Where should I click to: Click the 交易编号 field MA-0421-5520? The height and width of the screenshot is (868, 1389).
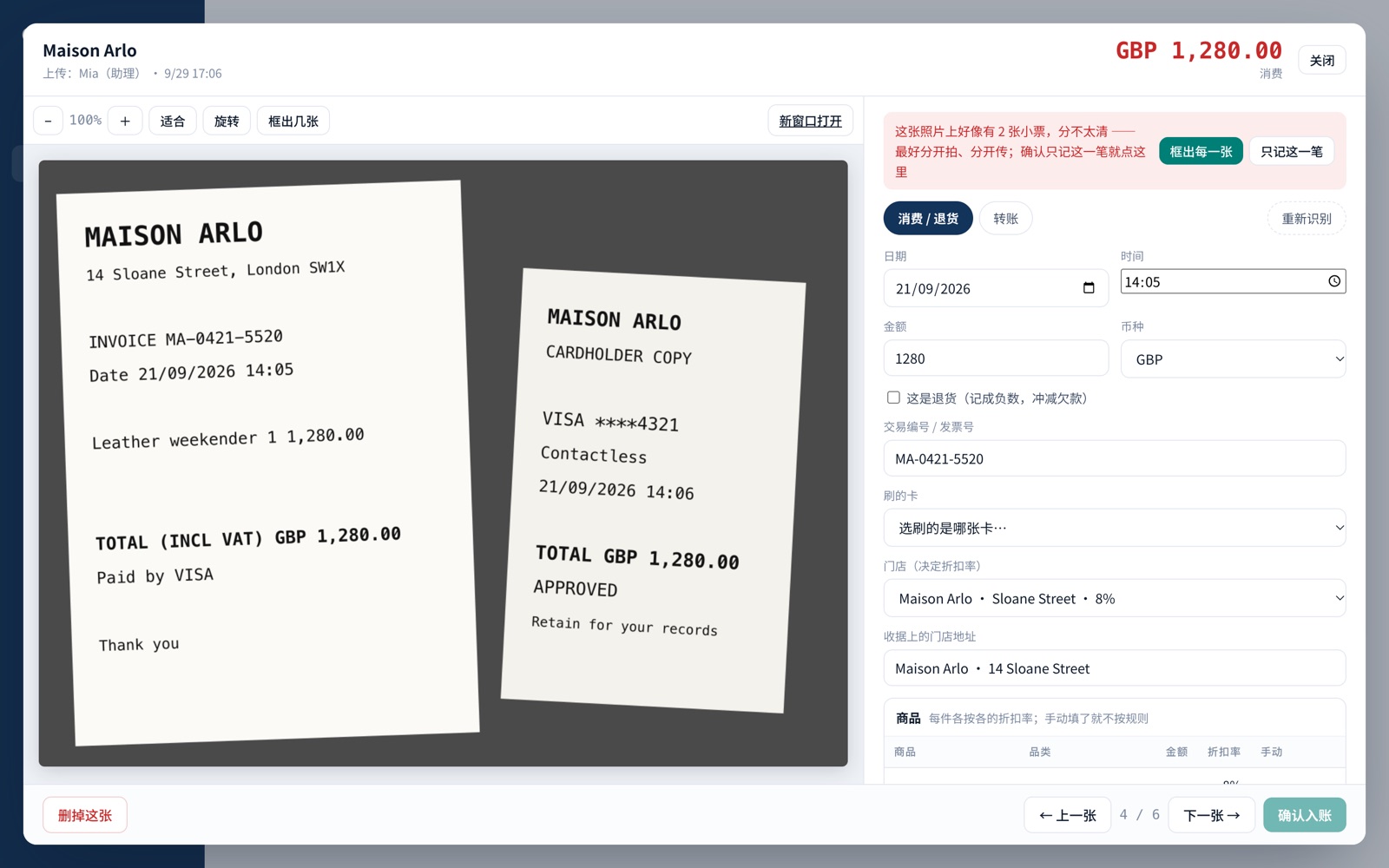coord(1115,458)
